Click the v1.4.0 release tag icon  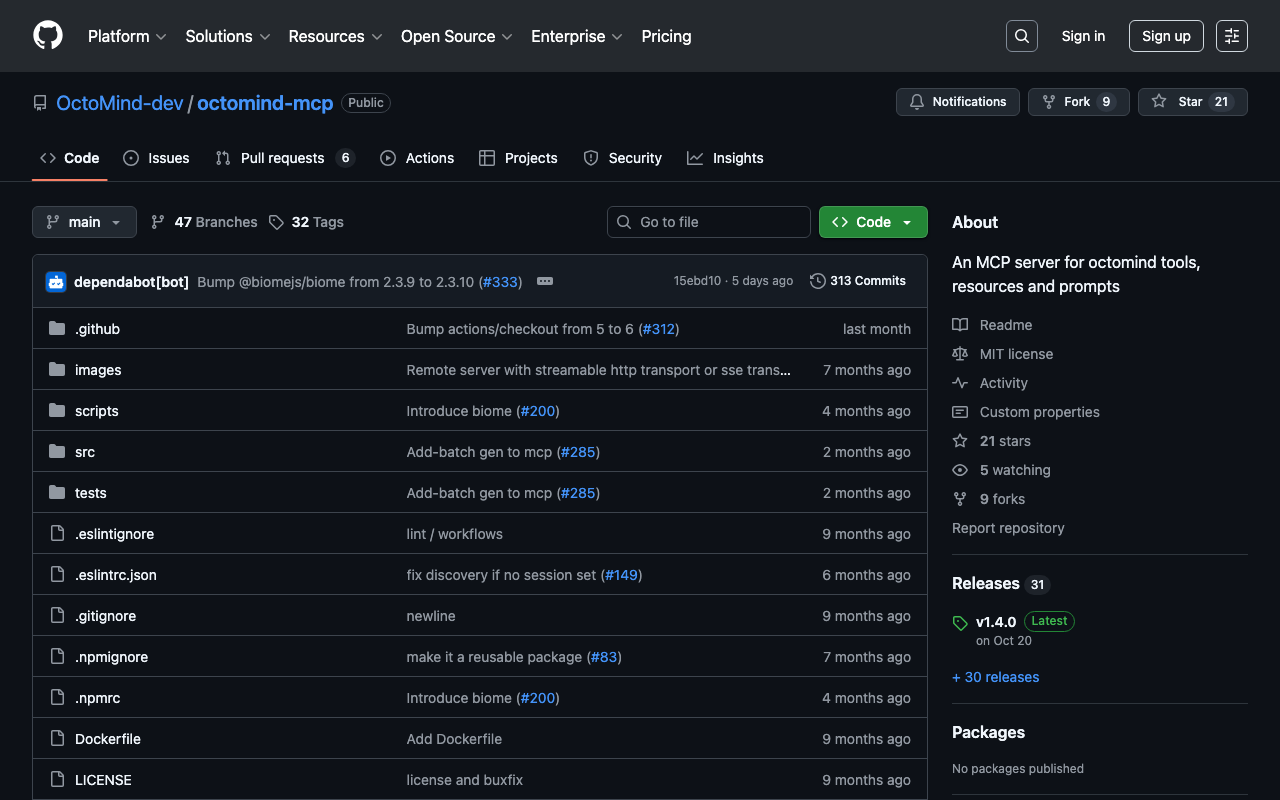coord(960,623)
